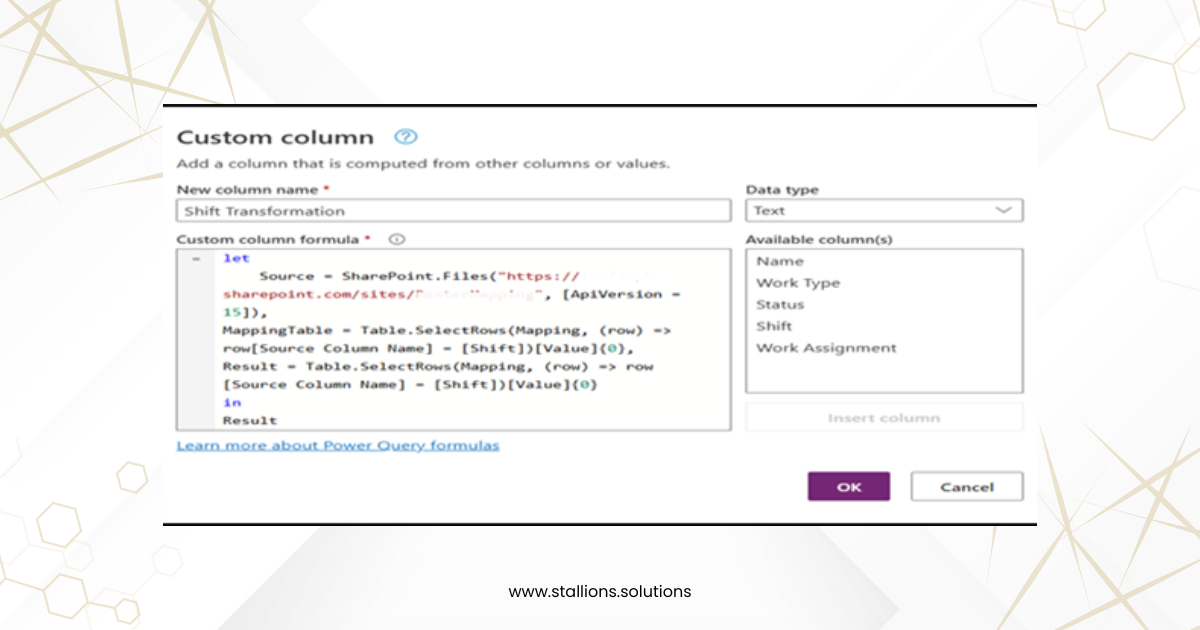Viewport: 1200px width, 630px height.
Task: Dismiss the dialog with Cancel
Action: [965, 486]
